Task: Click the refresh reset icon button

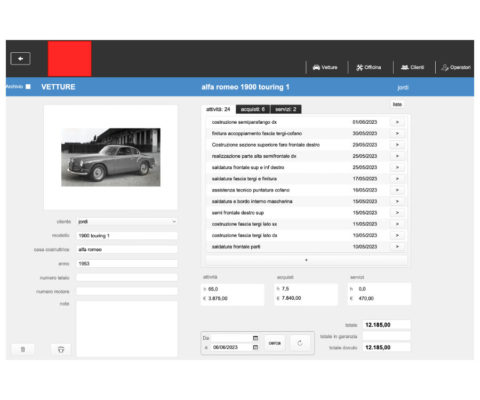Action: click(300, 343)
